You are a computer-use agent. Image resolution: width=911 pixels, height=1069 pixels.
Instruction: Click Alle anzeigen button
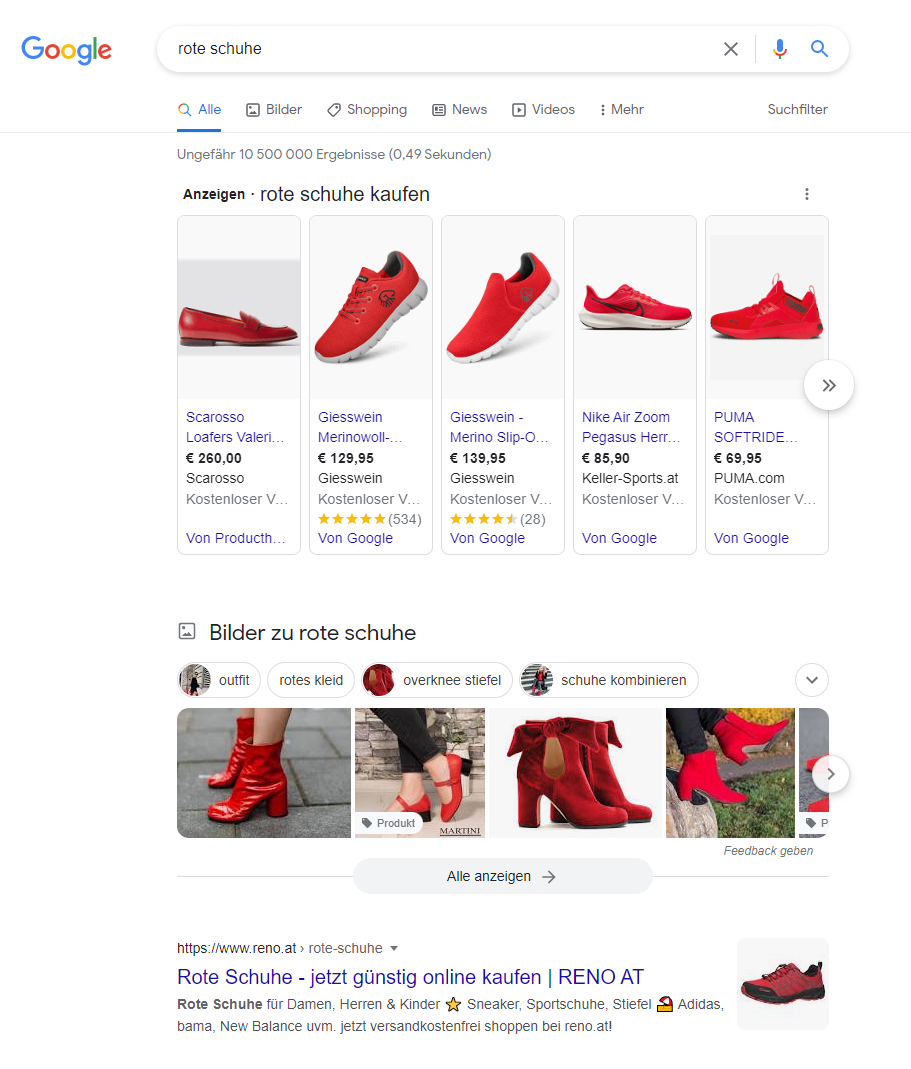coord(503,876)
